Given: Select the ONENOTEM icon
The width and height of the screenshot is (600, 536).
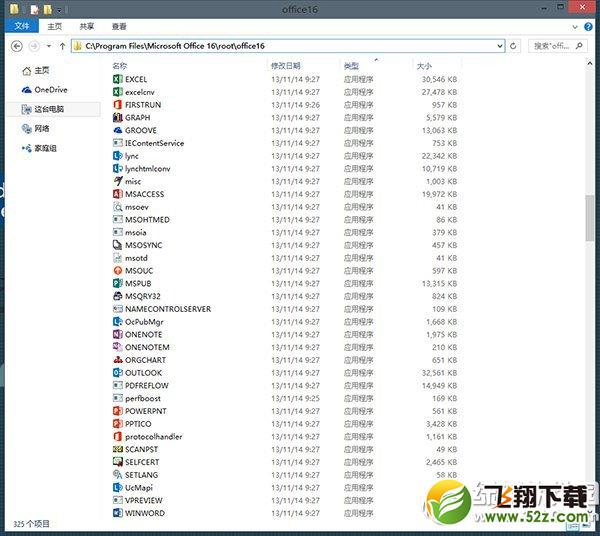Looking at the screenshot, I should point(118,347).
